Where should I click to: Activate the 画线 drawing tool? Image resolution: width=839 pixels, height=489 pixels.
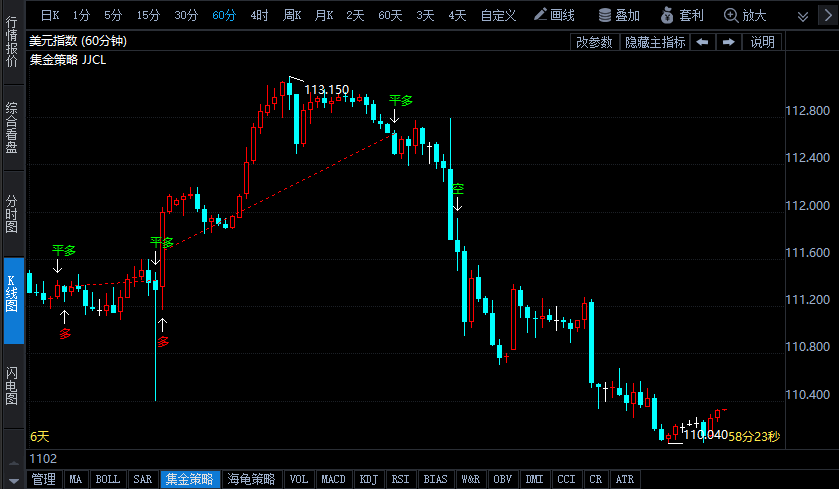tap(554, 15)
